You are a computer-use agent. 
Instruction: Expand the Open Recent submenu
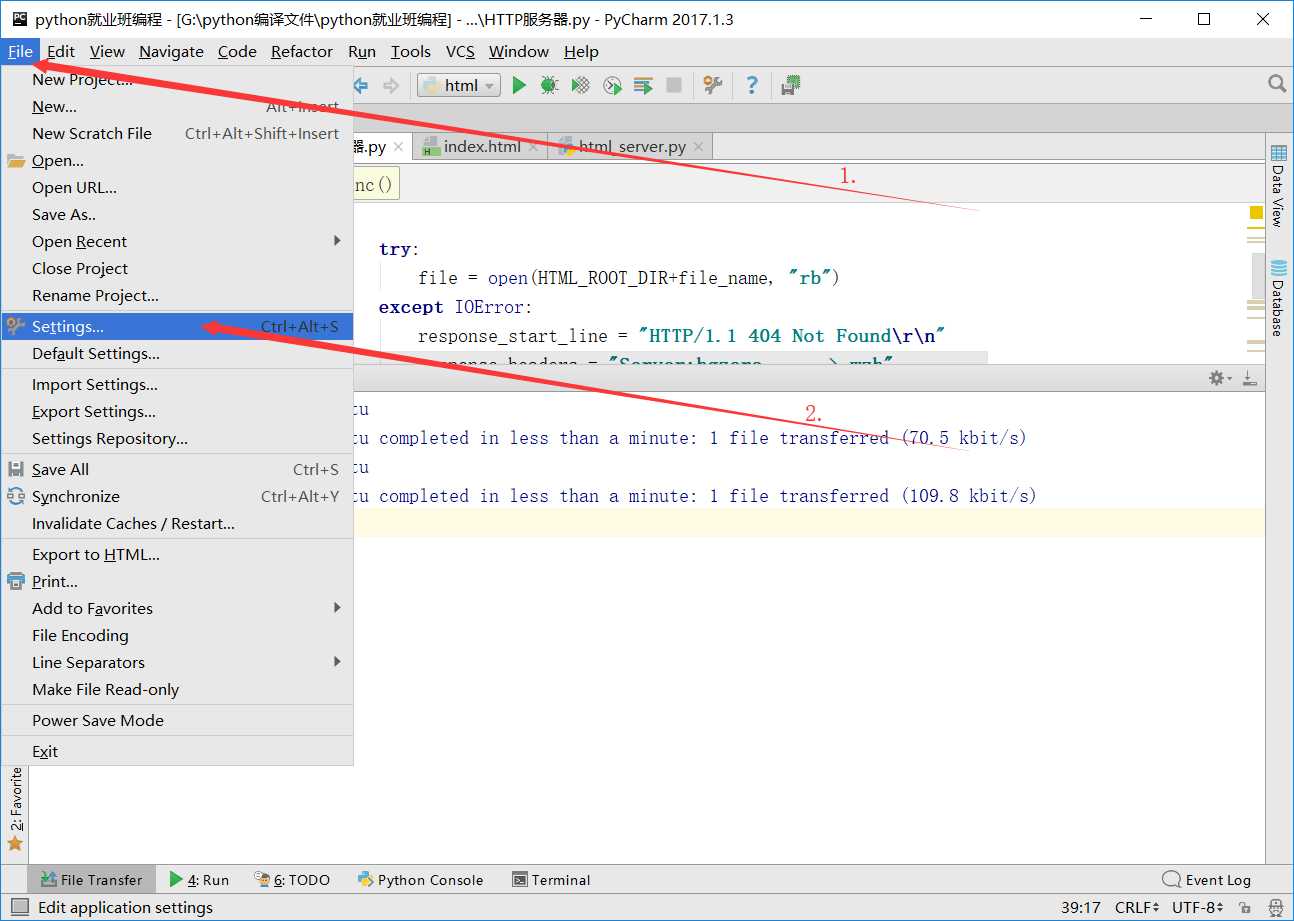click(x=177, y=241)
